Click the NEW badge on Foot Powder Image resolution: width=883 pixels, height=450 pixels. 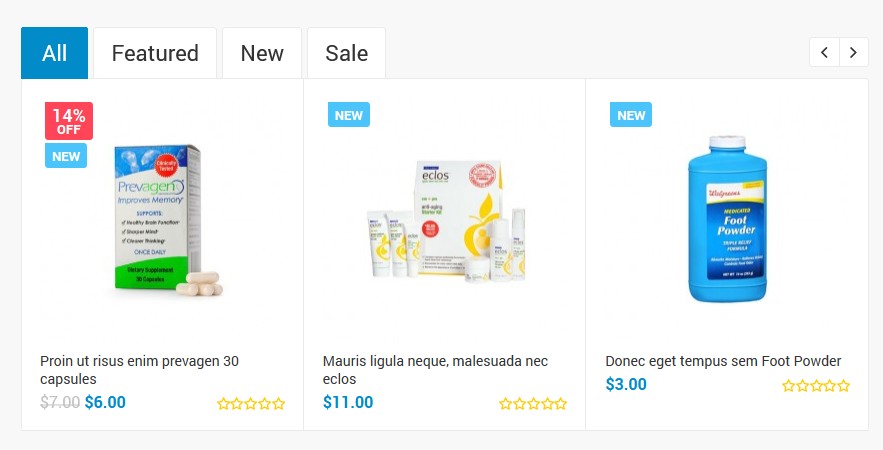coord(631,115)
